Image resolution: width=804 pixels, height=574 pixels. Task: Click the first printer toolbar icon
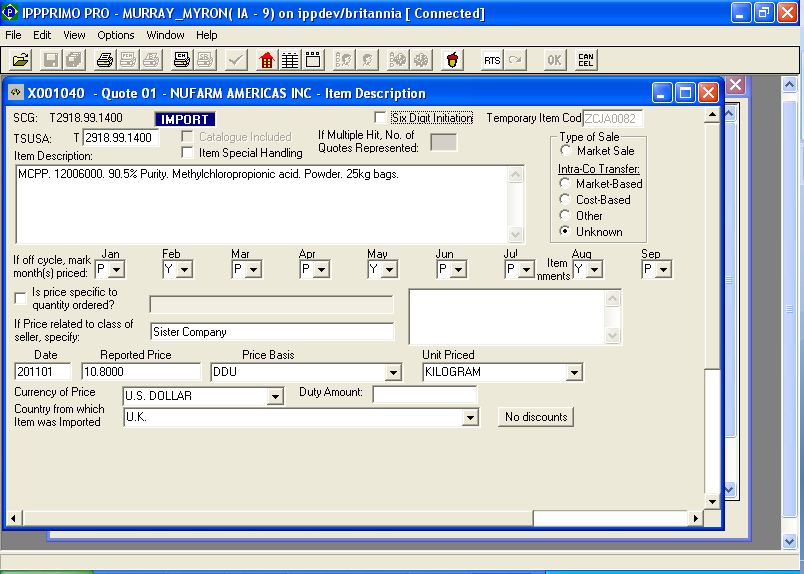tap(105, 60)
